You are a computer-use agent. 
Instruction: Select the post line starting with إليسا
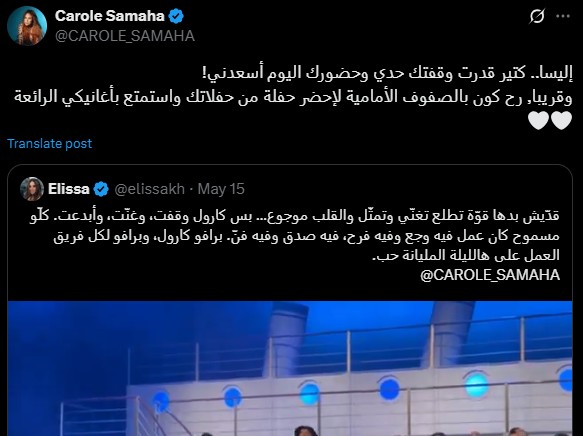click(x=386, y=73)
